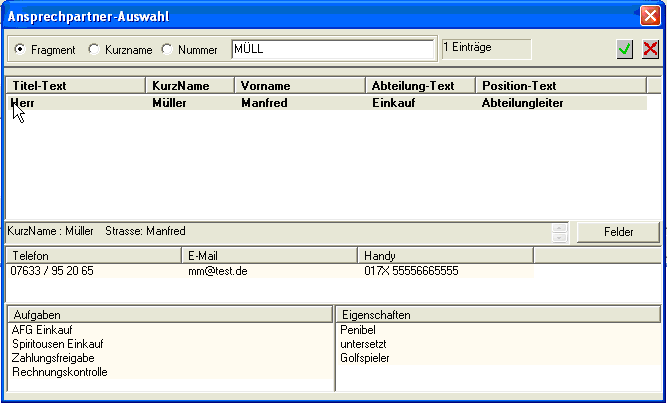The width and height of the screenshot is (667, 403).
Task: Click the Vorname column header
Action: (x=299, y=86)
